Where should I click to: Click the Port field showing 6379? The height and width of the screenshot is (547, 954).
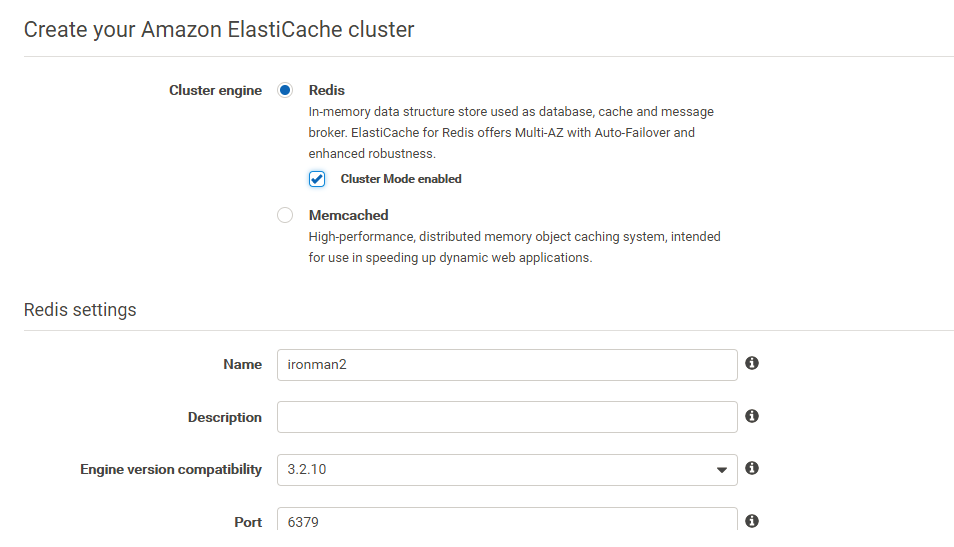coord(506,521)
